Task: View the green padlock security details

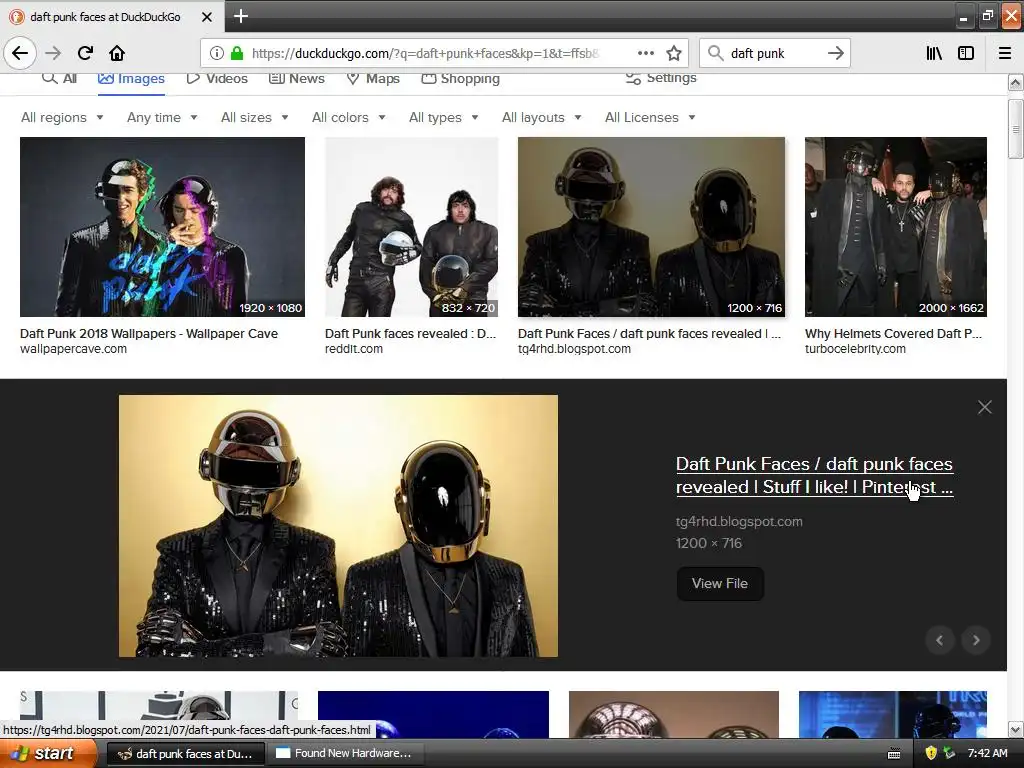Action: (x=237, y=53)
